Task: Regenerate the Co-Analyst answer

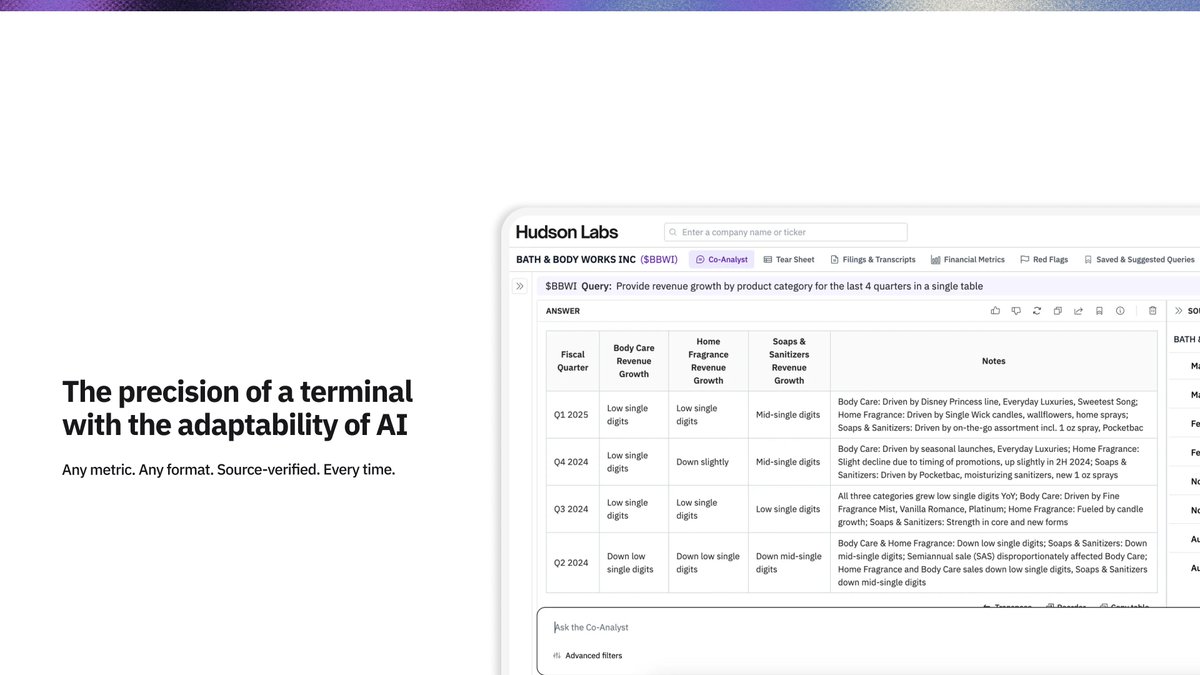Action: pos(1037,311)
